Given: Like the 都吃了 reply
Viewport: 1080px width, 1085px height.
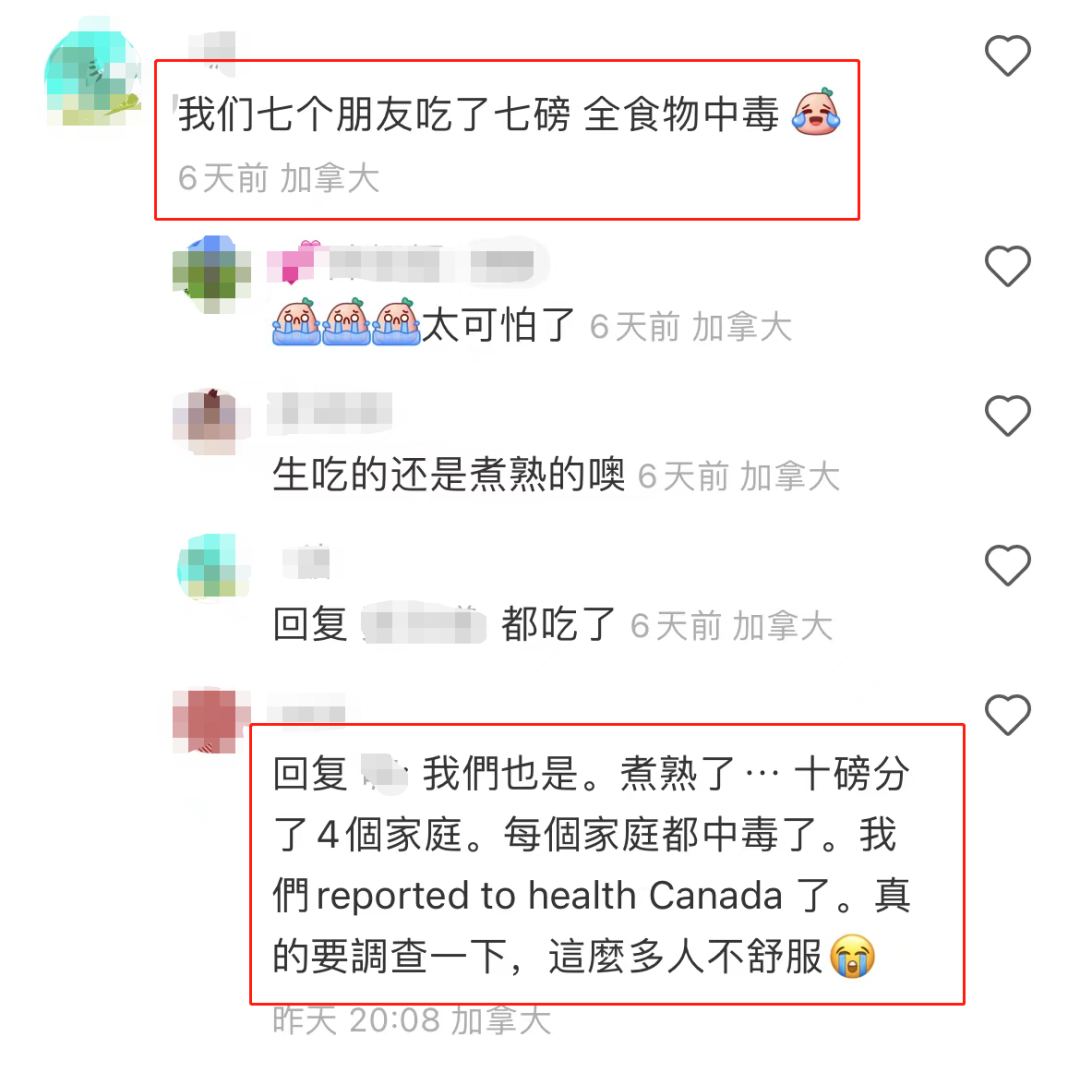Looking at the screenshot, I should (x=1007, y=565).
